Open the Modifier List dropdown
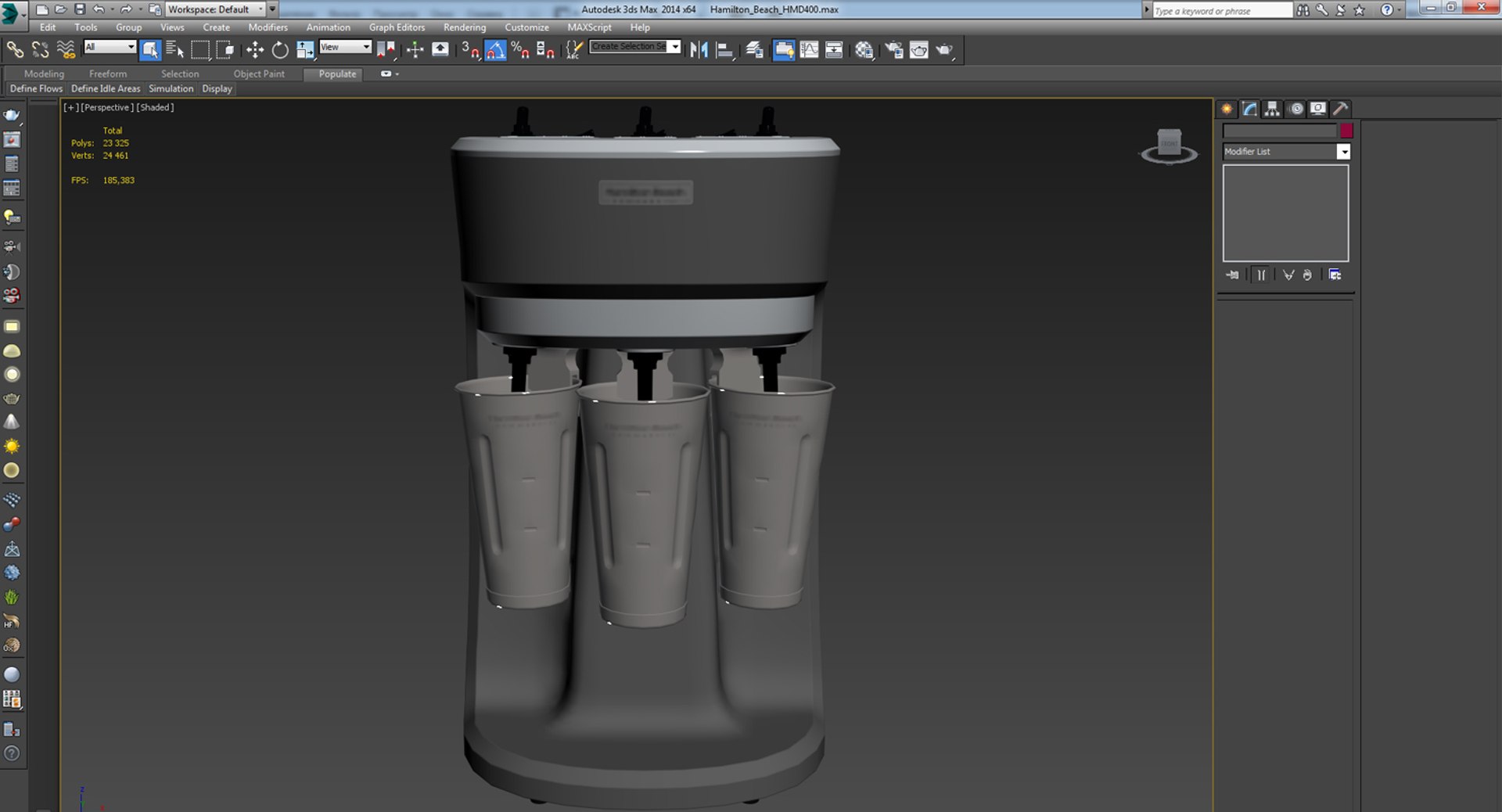This screenshot has height=812, width=1502. (1286, 152)
